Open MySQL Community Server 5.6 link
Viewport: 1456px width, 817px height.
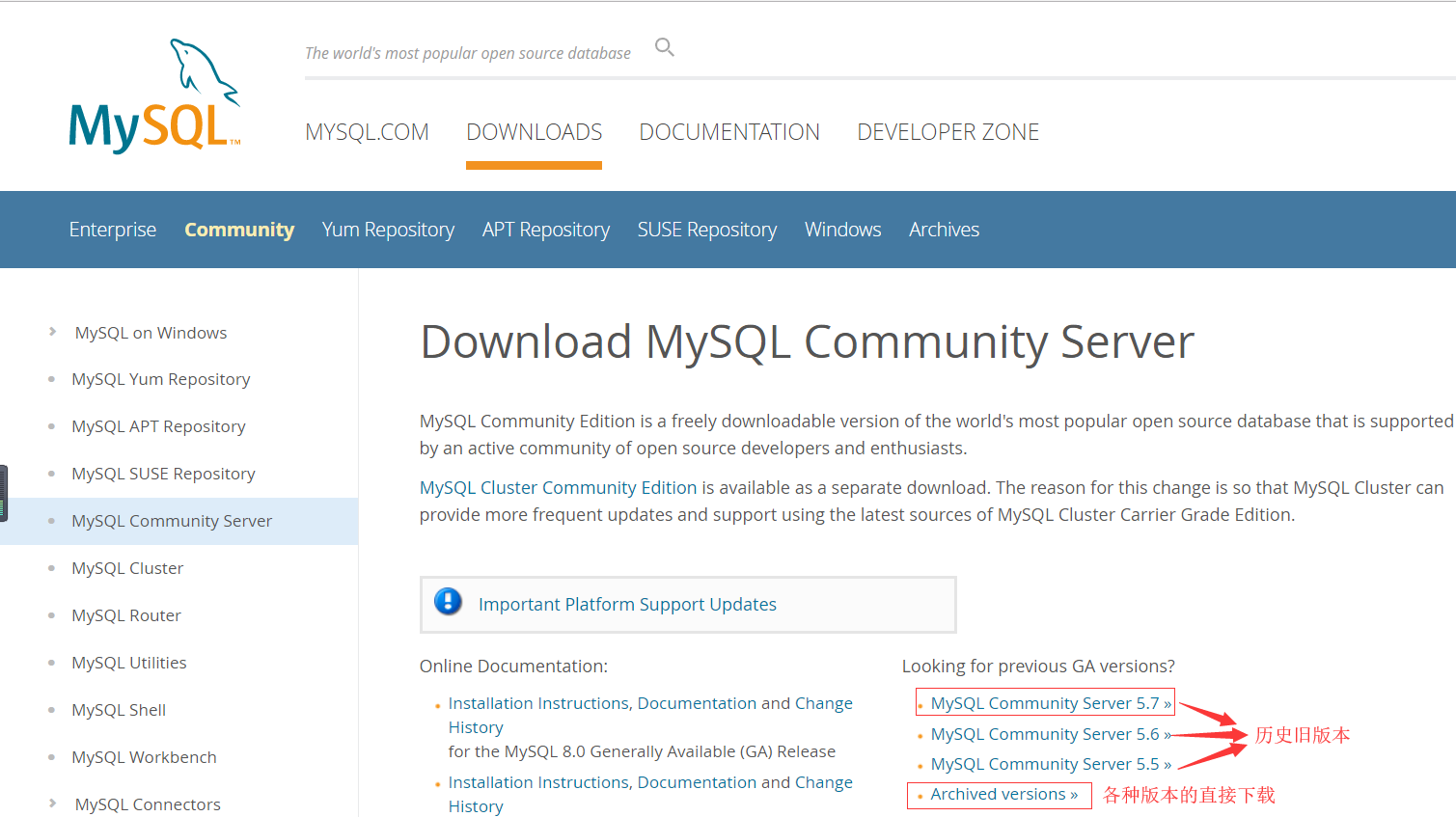(x=1051, y=734)
